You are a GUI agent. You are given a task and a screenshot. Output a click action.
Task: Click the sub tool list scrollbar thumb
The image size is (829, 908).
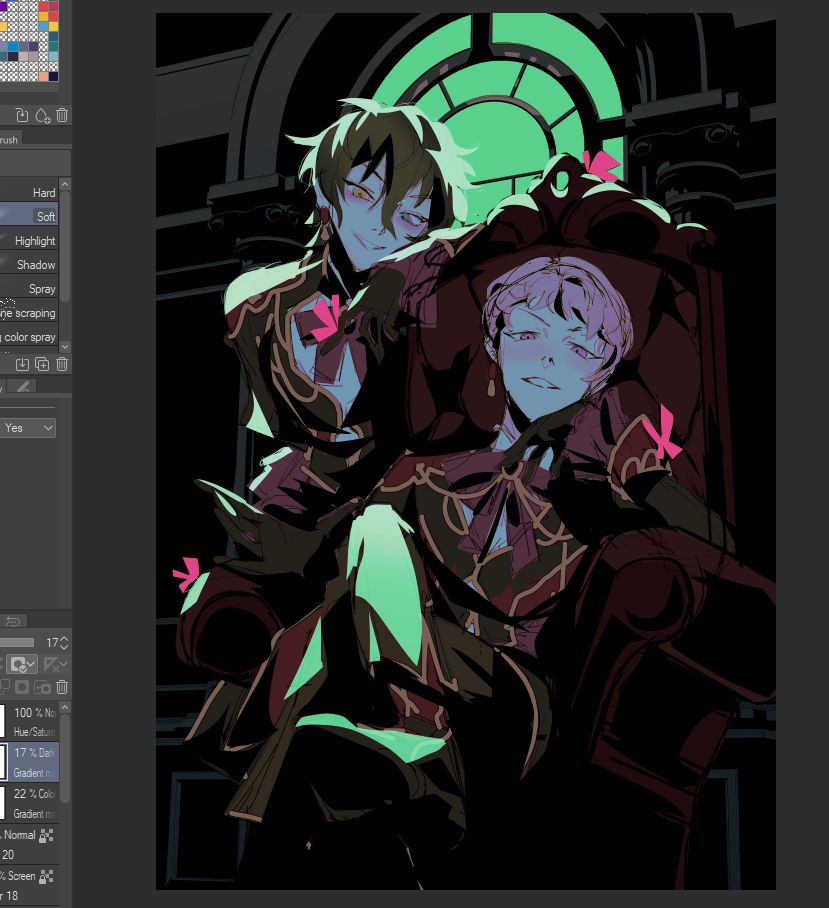pyautogui.click(x=65, y=246)
